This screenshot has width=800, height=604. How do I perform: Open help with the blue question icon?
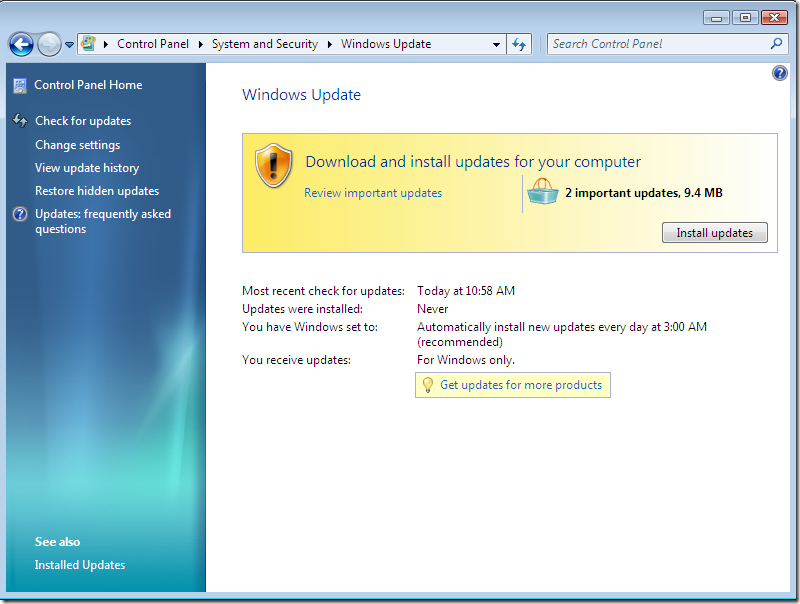click(x=780, y=73)
